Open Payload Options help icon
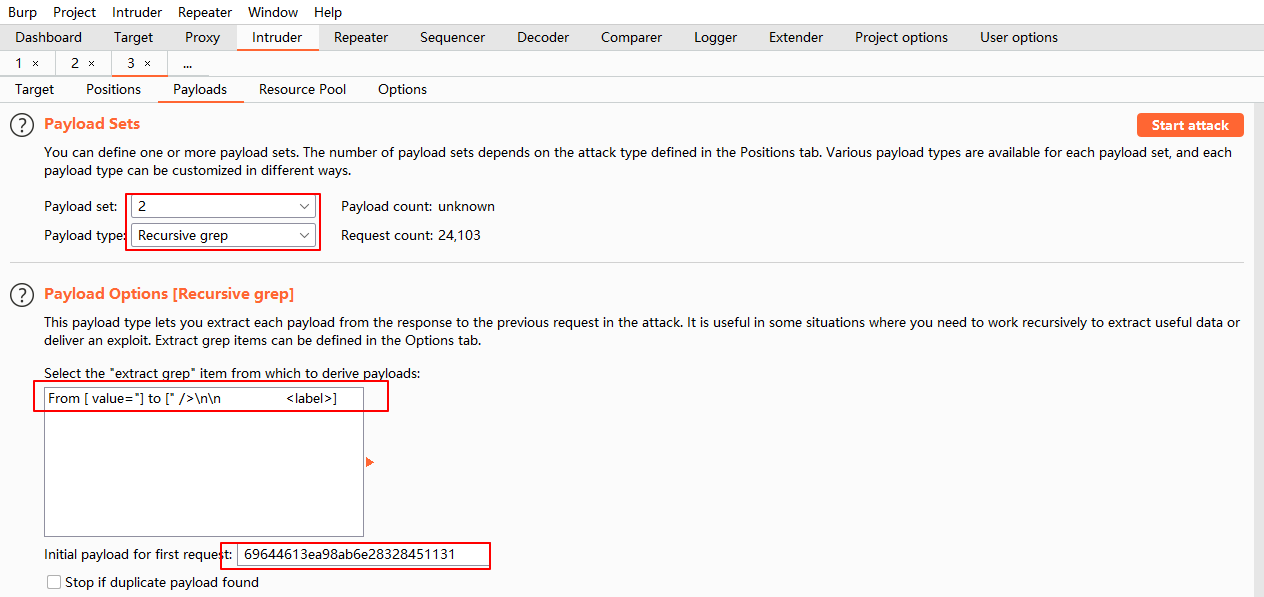 point(22,295)
